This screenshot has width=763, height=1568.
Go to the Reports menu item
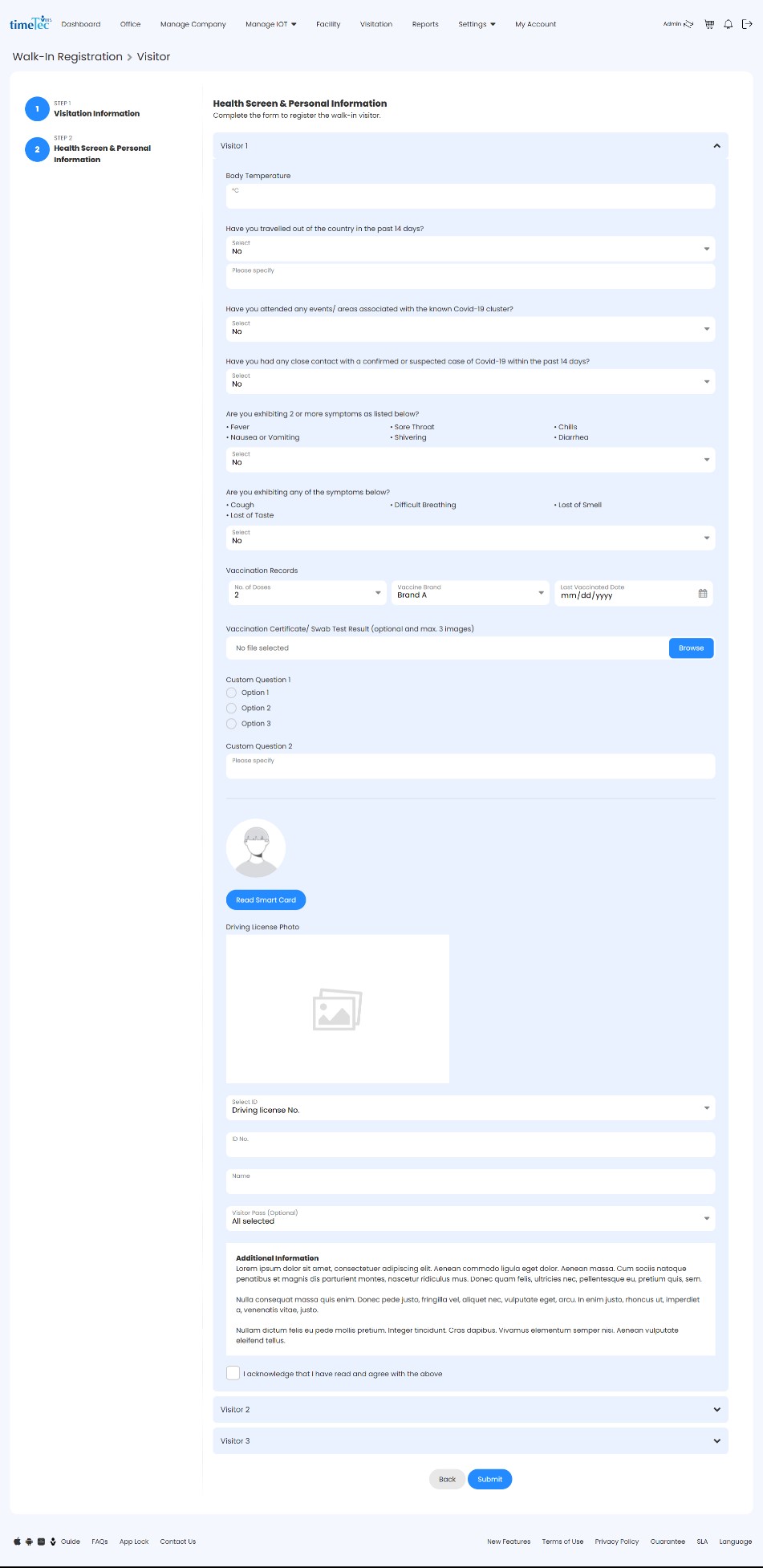tap(425, 24)
